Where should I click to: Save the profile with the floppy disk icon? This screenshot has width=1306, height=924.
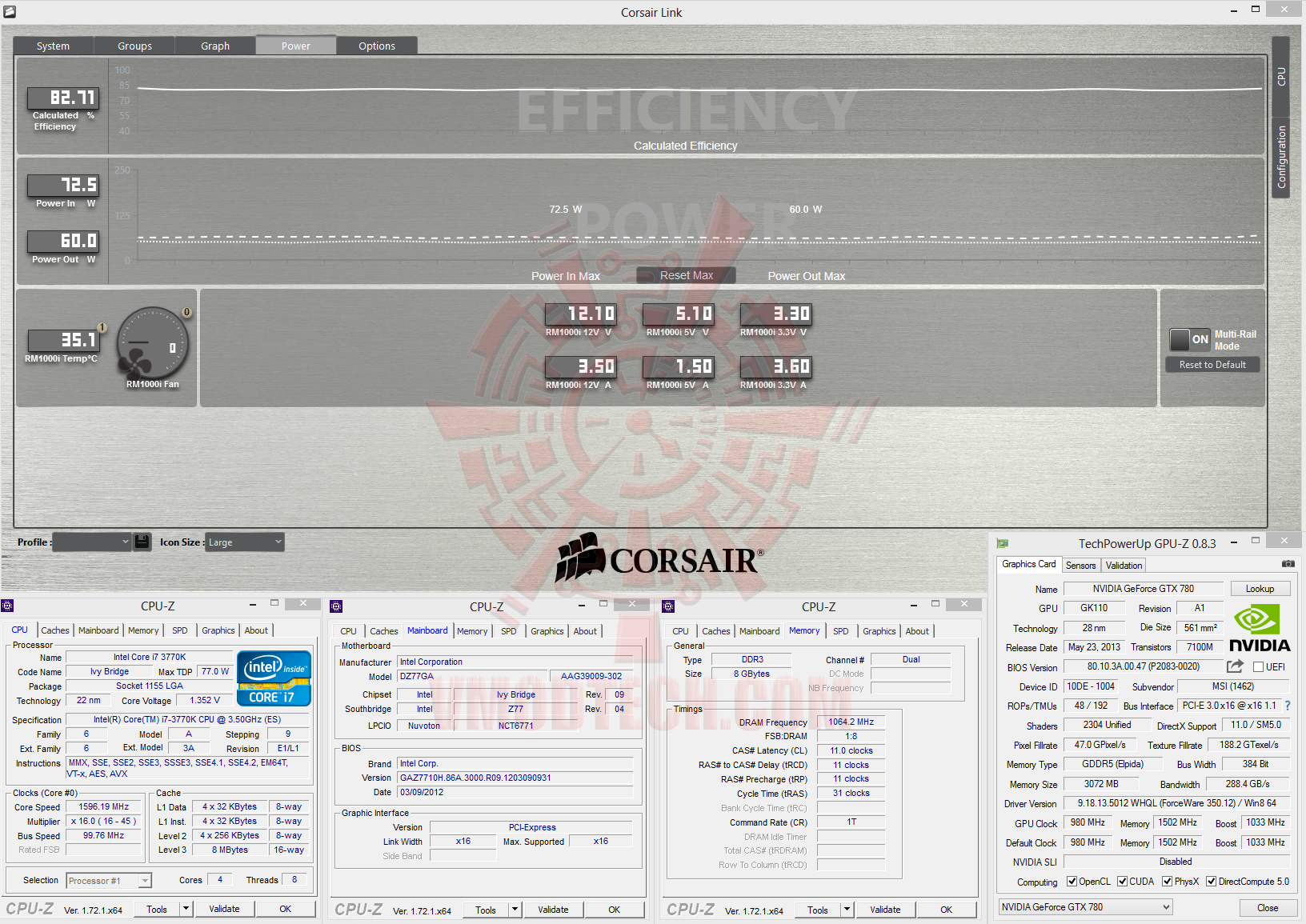click(142, 542)
